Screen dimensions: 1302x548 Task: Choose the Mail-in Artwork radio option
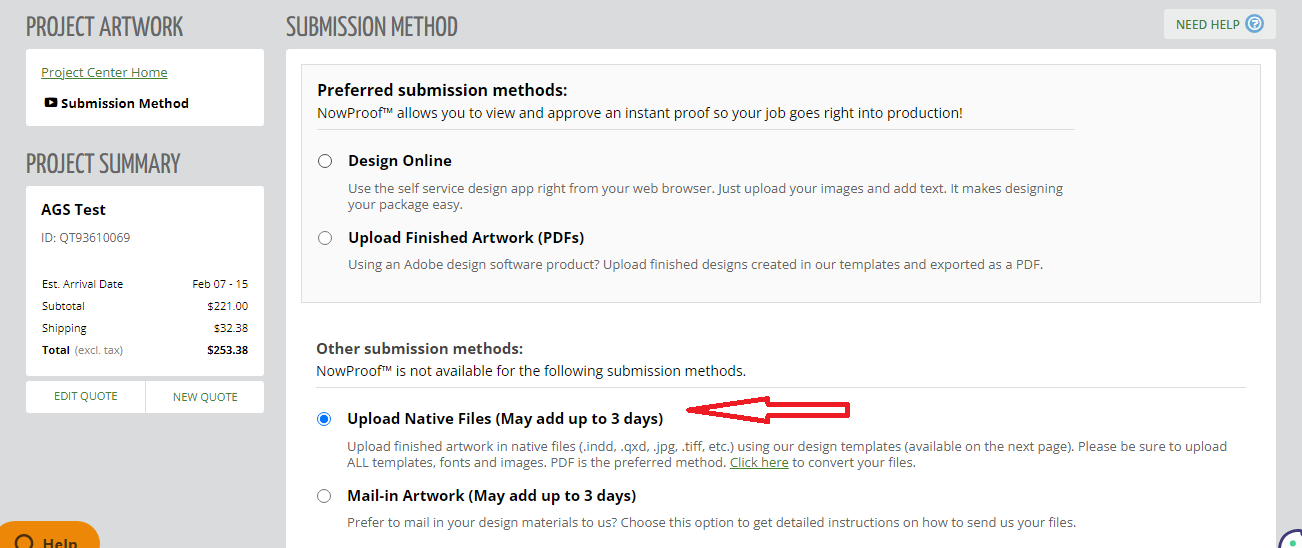point(324,496)
